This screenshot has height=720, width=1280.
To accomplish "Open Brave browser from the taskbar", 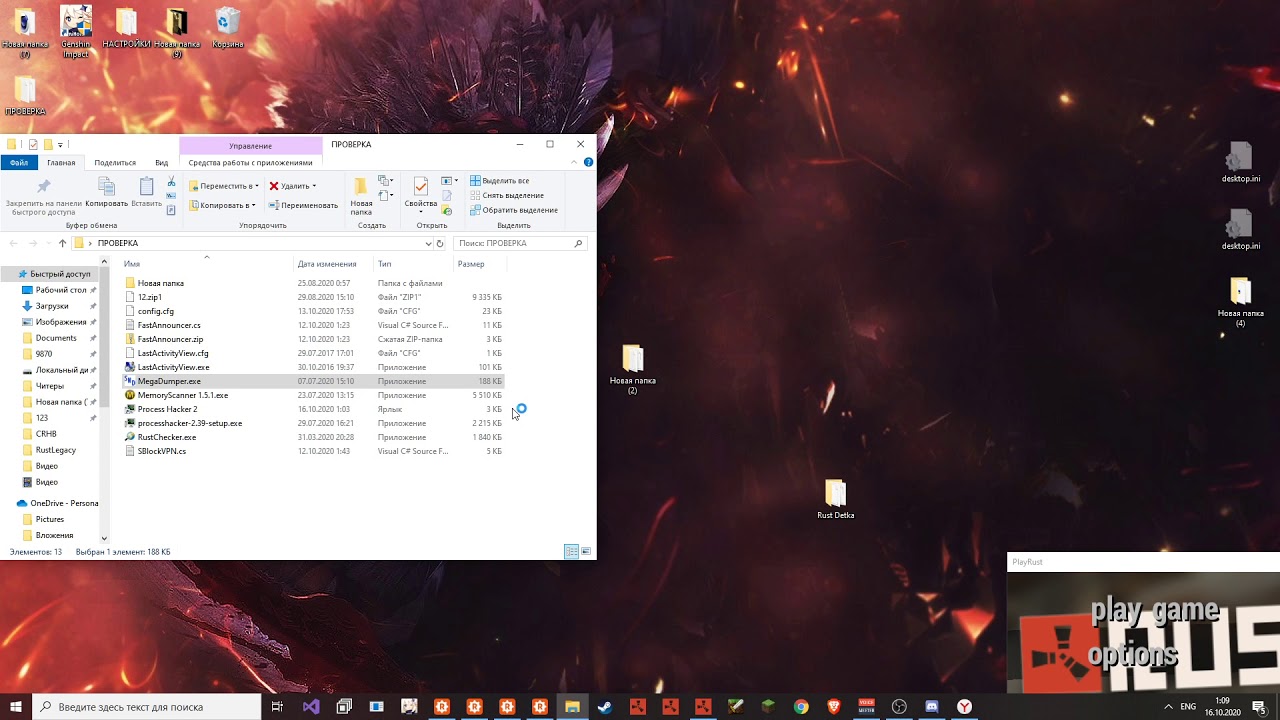I will tap(834, 707).
